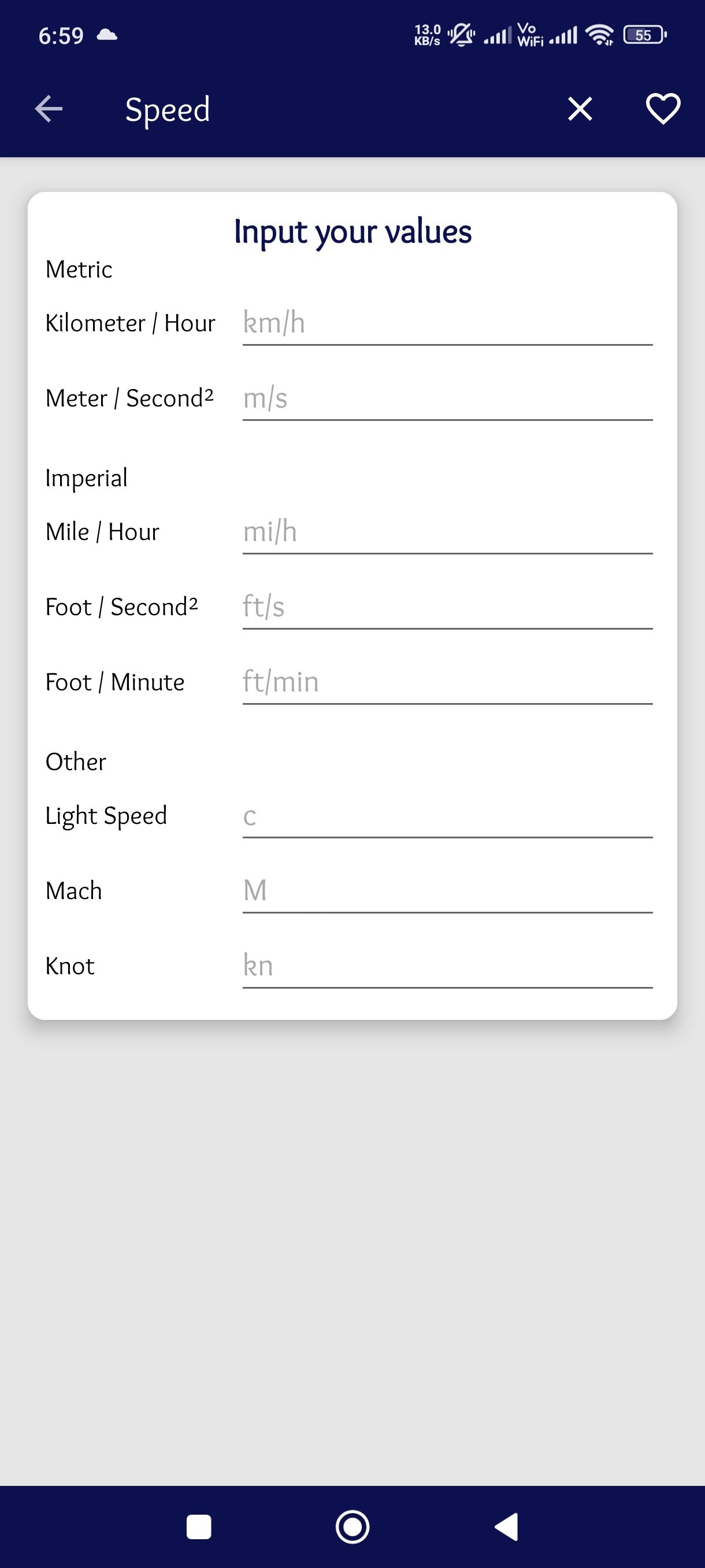Add Speed converter to favorites with heart icon
The image size is (705, 1568).
point(662,110)
